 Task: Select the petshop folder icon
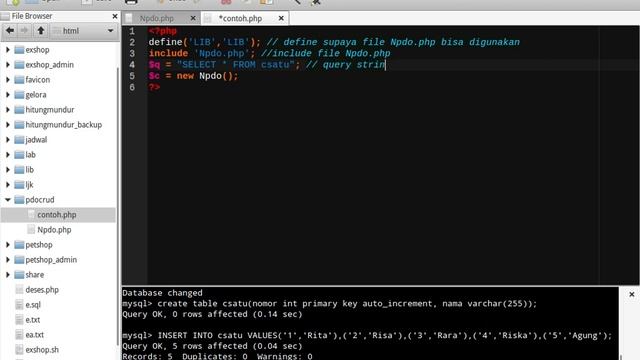19,245
